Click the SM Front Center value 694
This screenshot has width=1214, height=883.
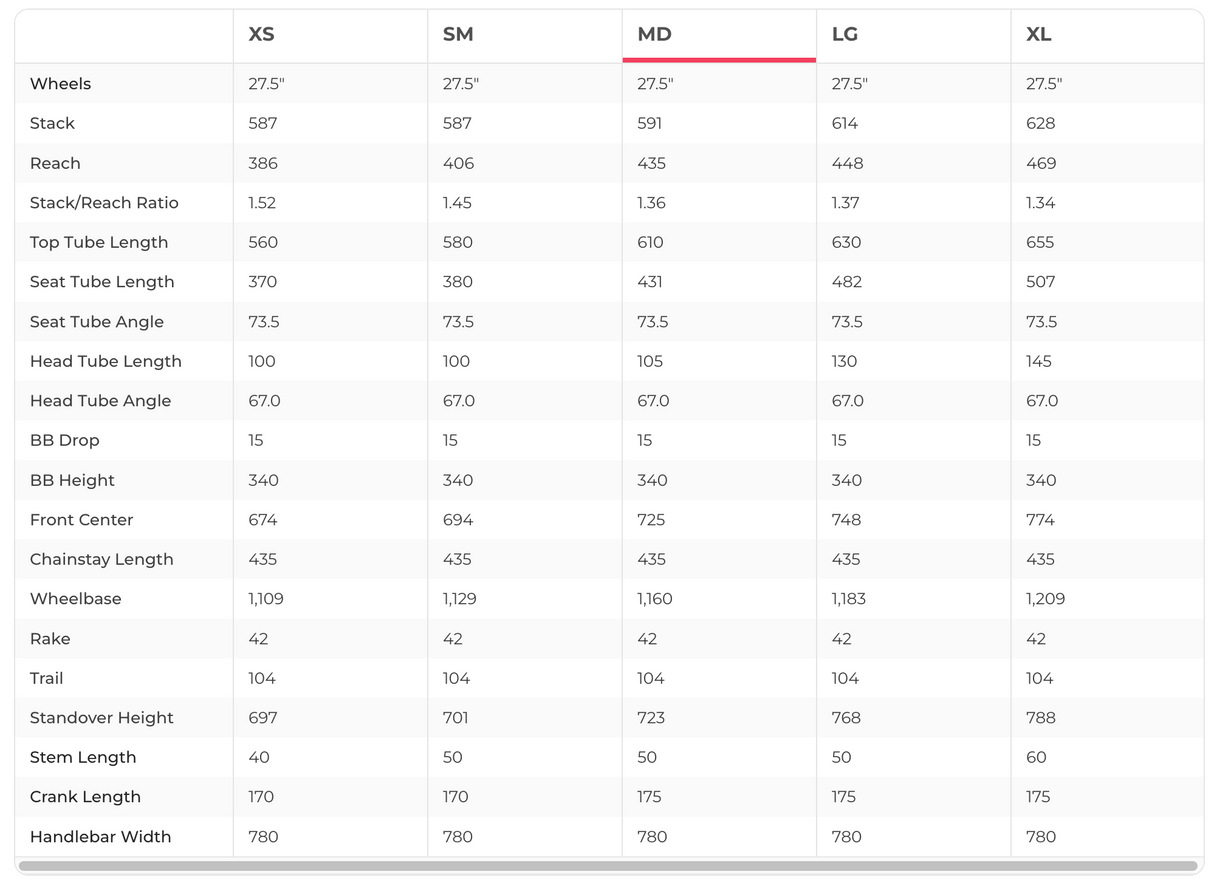(458, 520)
